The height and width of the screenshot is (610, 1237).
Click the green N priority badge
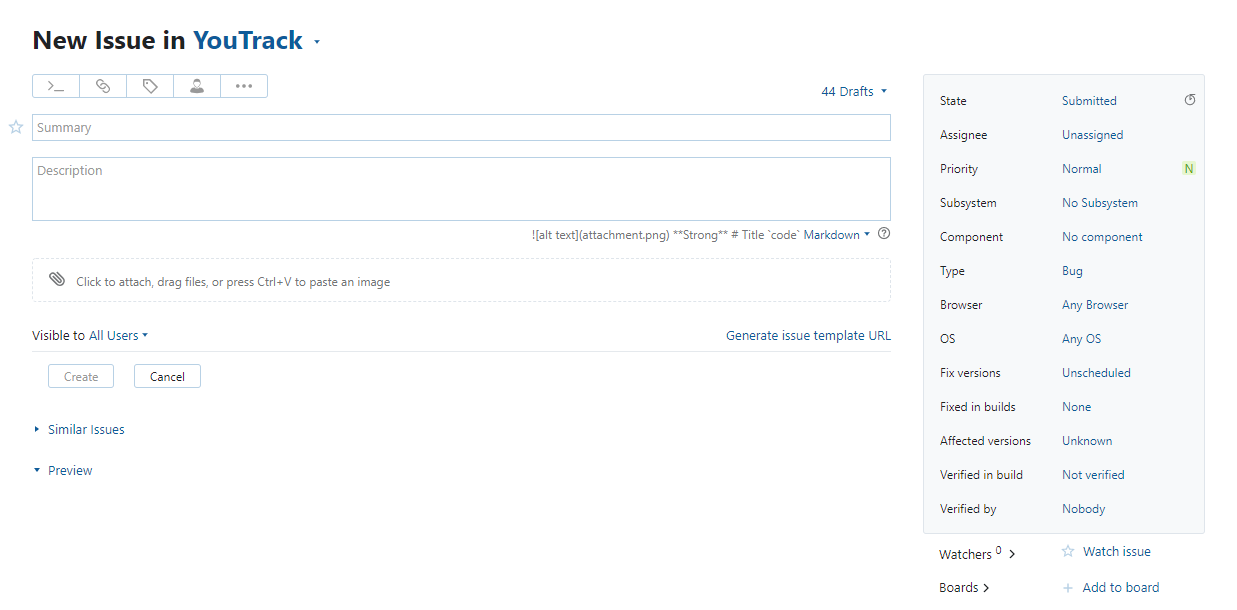pos(1189,168)
